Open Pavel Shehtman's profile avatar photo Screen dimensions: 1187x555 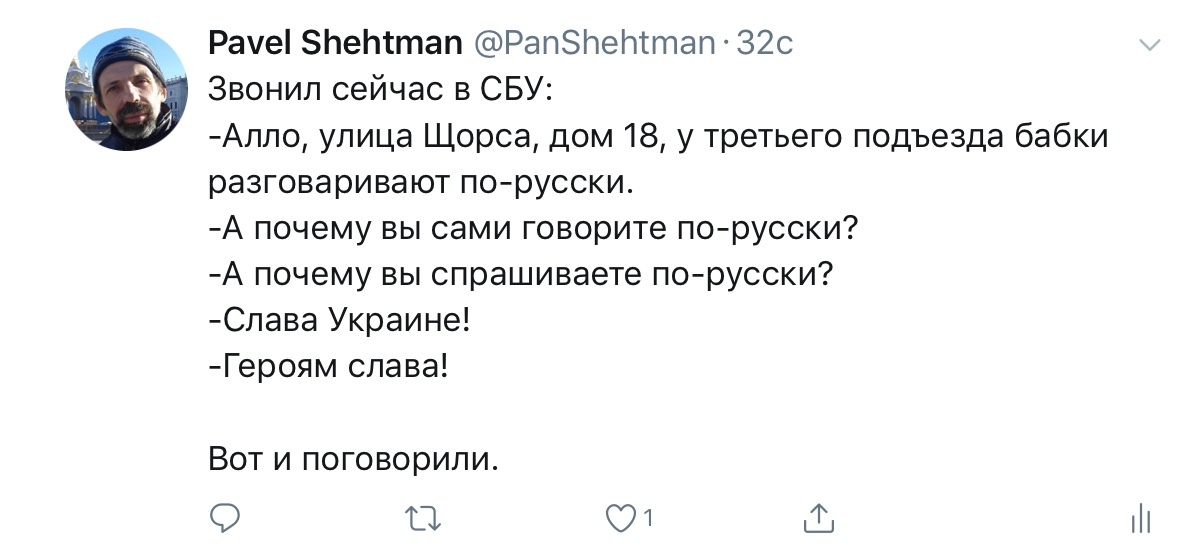126,89
